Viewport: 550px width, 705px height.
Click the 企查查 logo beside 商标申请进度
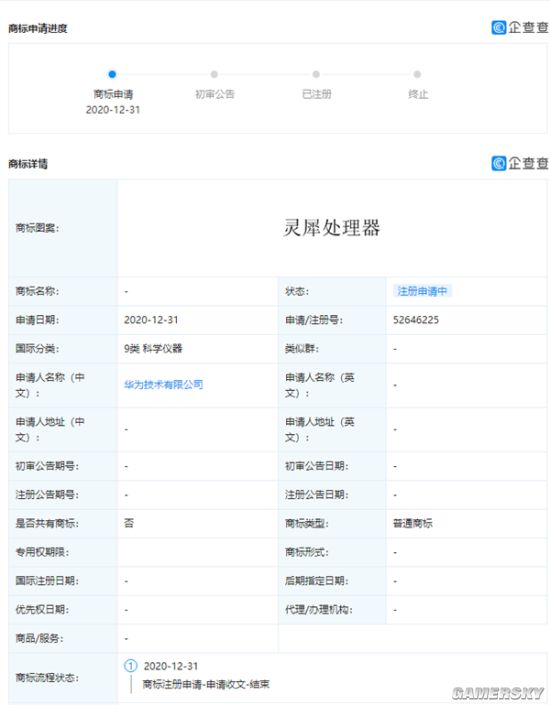(520, 28)
